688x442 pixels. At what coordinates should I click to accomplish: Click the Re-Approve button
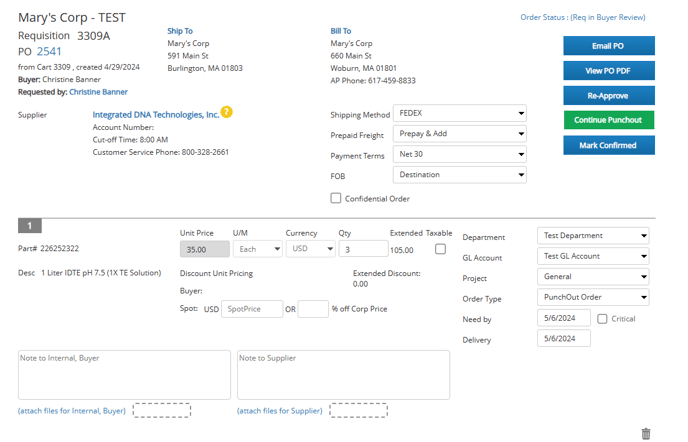pyautogui.click(x=609, y=96)
